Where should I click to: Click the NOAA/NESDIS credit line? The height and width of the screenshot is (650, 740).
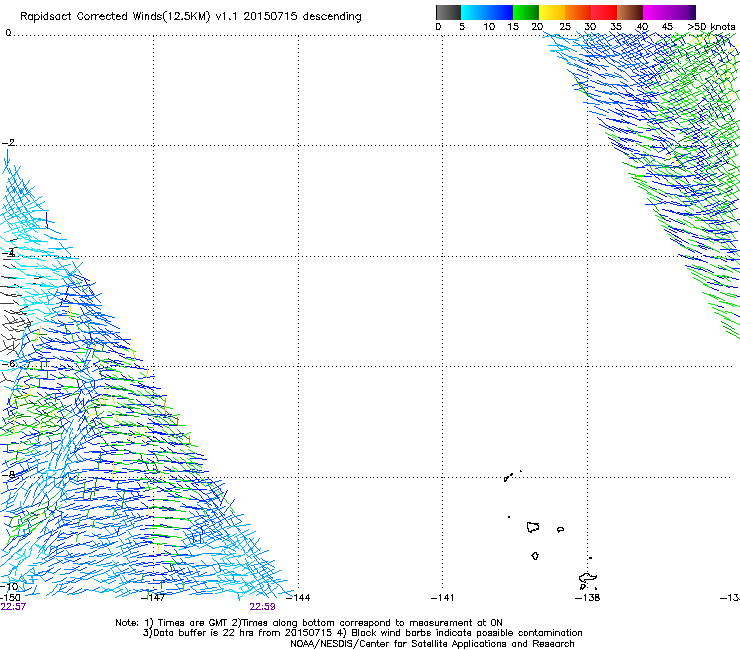[x=432, y=644]
